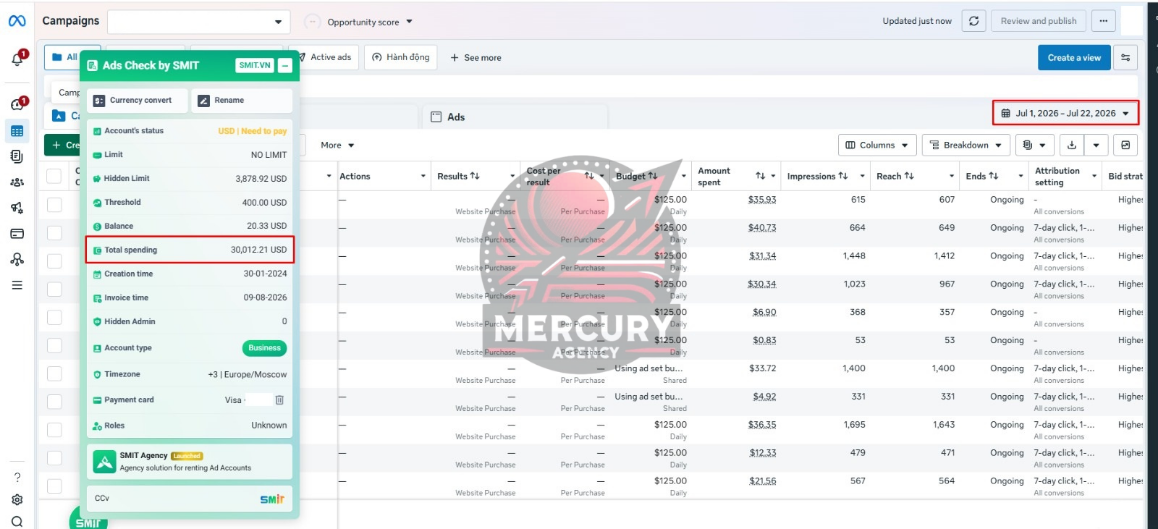Viewport: 1158px width, 529px height.
Task: Click the SMIT Agency logo icon
Action: (x=104, y=461)
